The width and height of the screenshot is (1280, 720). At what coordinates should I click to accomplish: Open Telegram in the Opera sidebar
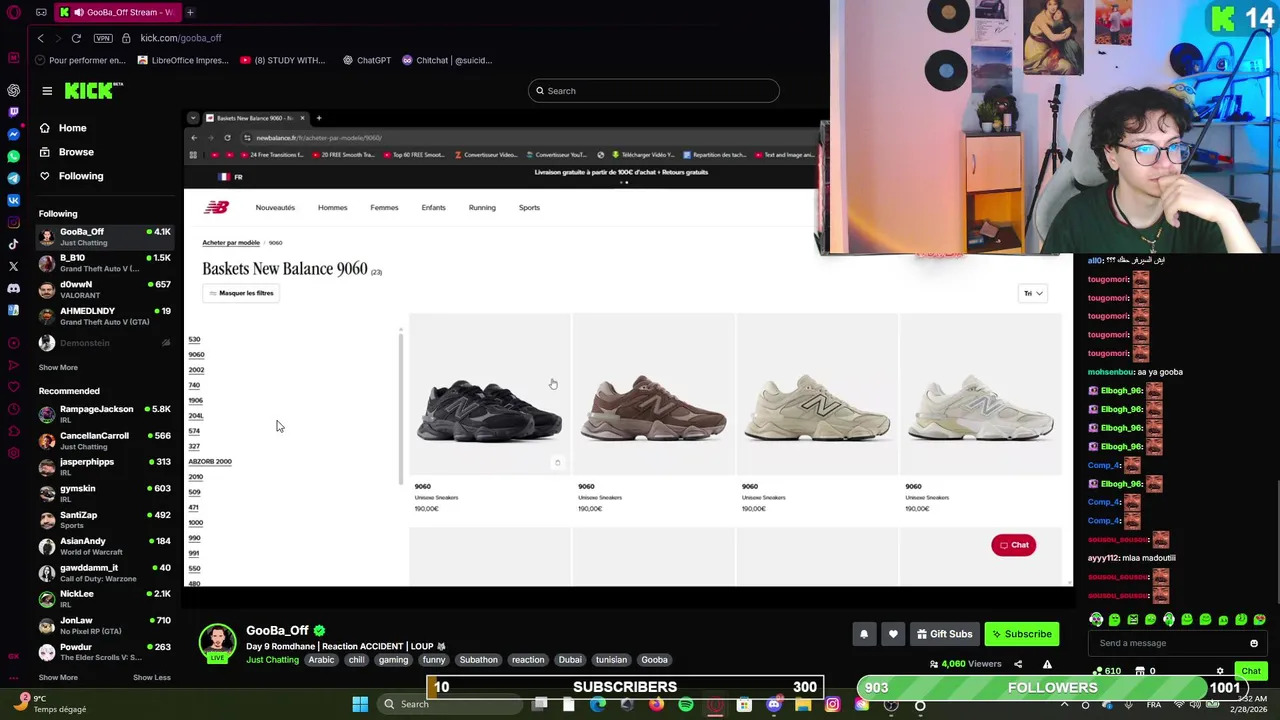click(13, 178)
